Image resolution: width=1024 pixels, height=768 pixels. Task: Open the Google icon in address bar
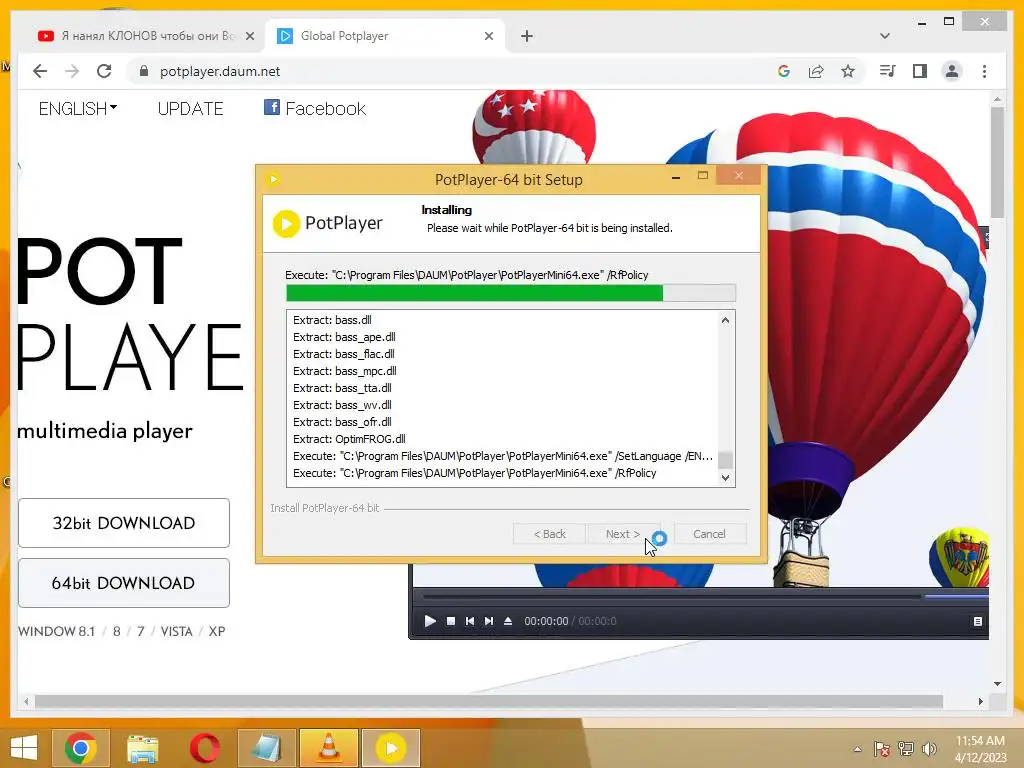(x=784, y=71)
